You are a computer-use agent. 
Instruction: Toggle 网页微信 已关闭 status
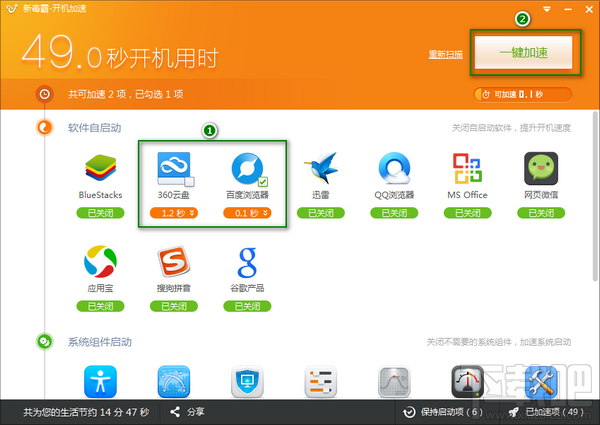pos(541,213)
